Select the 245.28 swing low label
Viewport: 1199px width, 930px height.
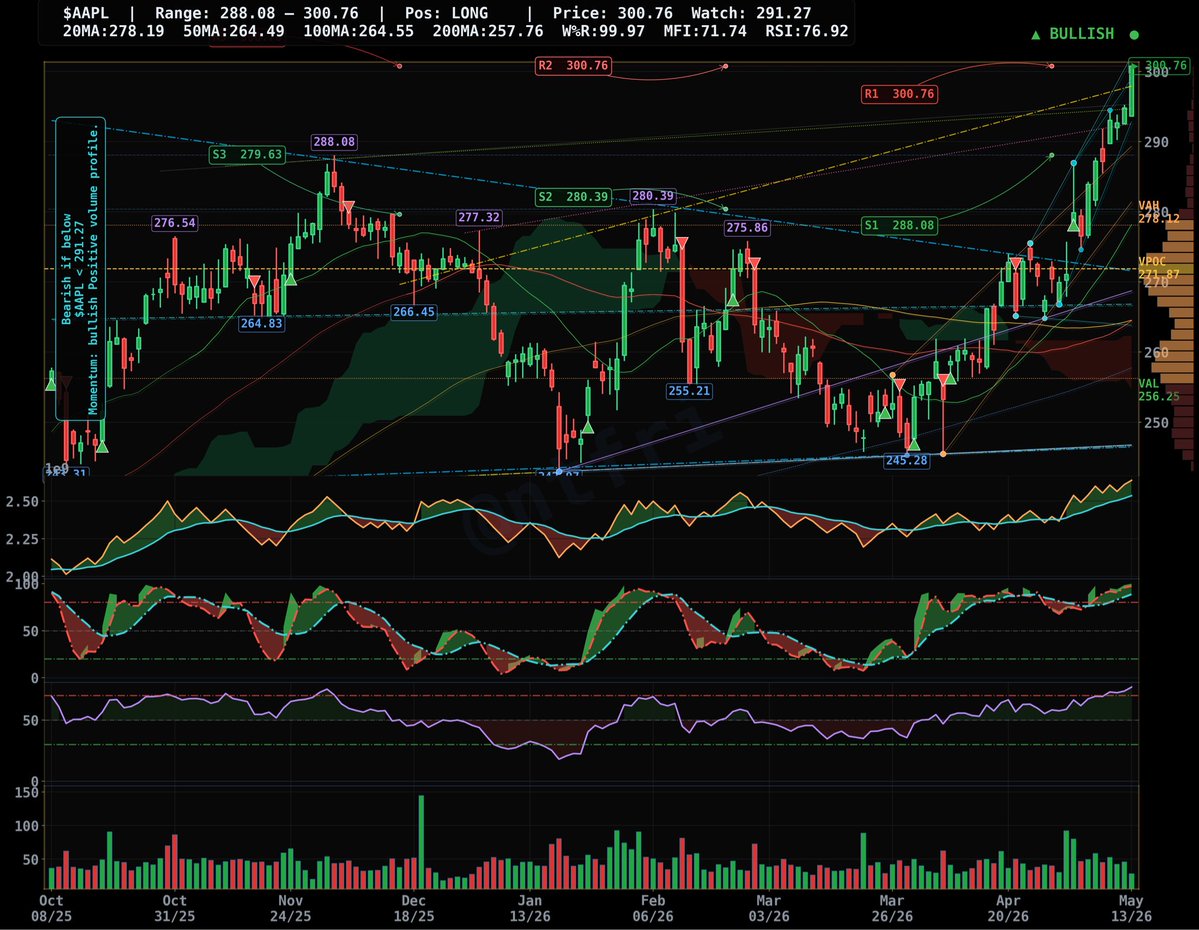[x=906, y=460]
